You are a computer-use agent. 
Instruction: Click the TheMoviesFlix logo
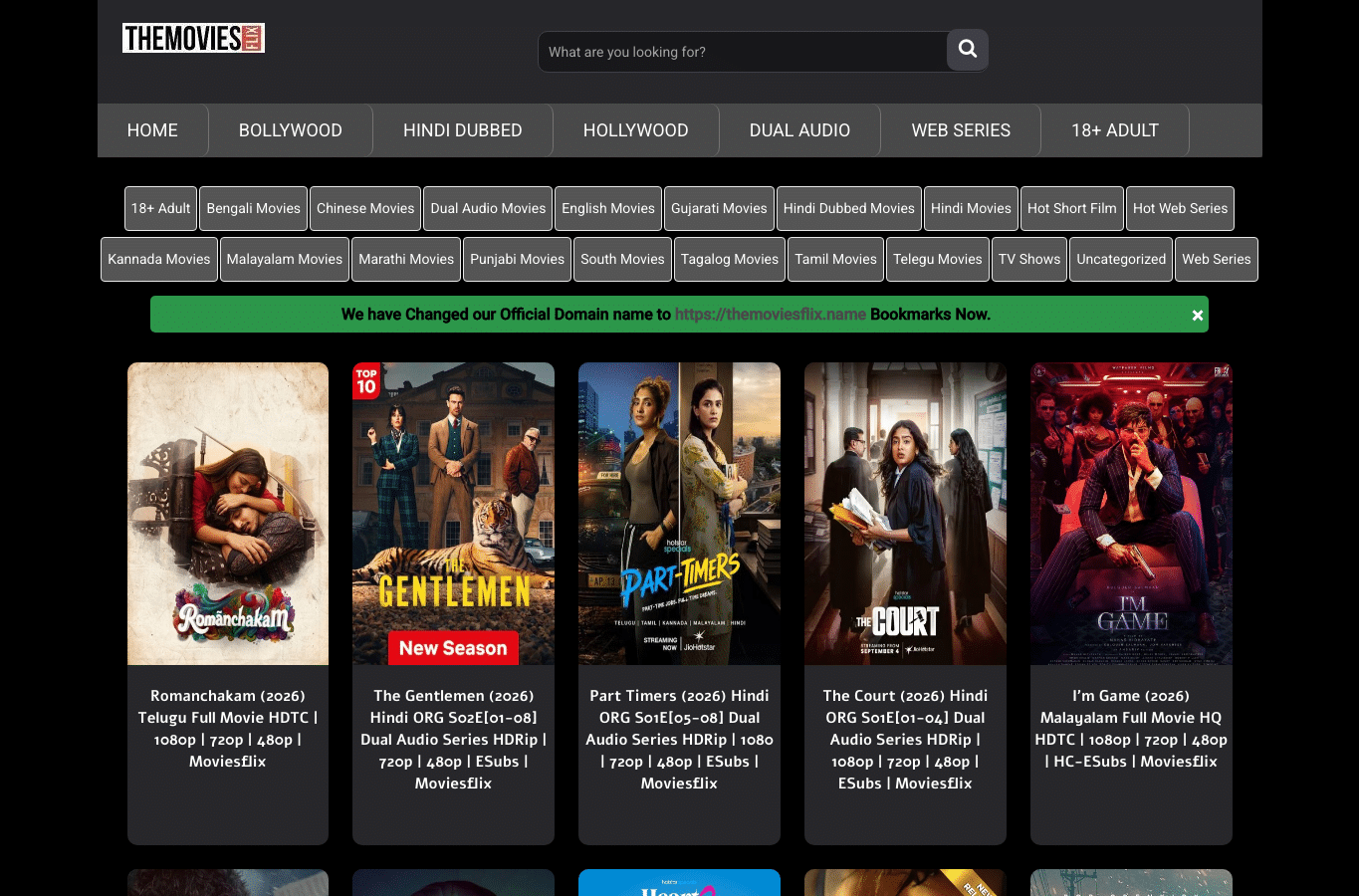coord(193,38)
